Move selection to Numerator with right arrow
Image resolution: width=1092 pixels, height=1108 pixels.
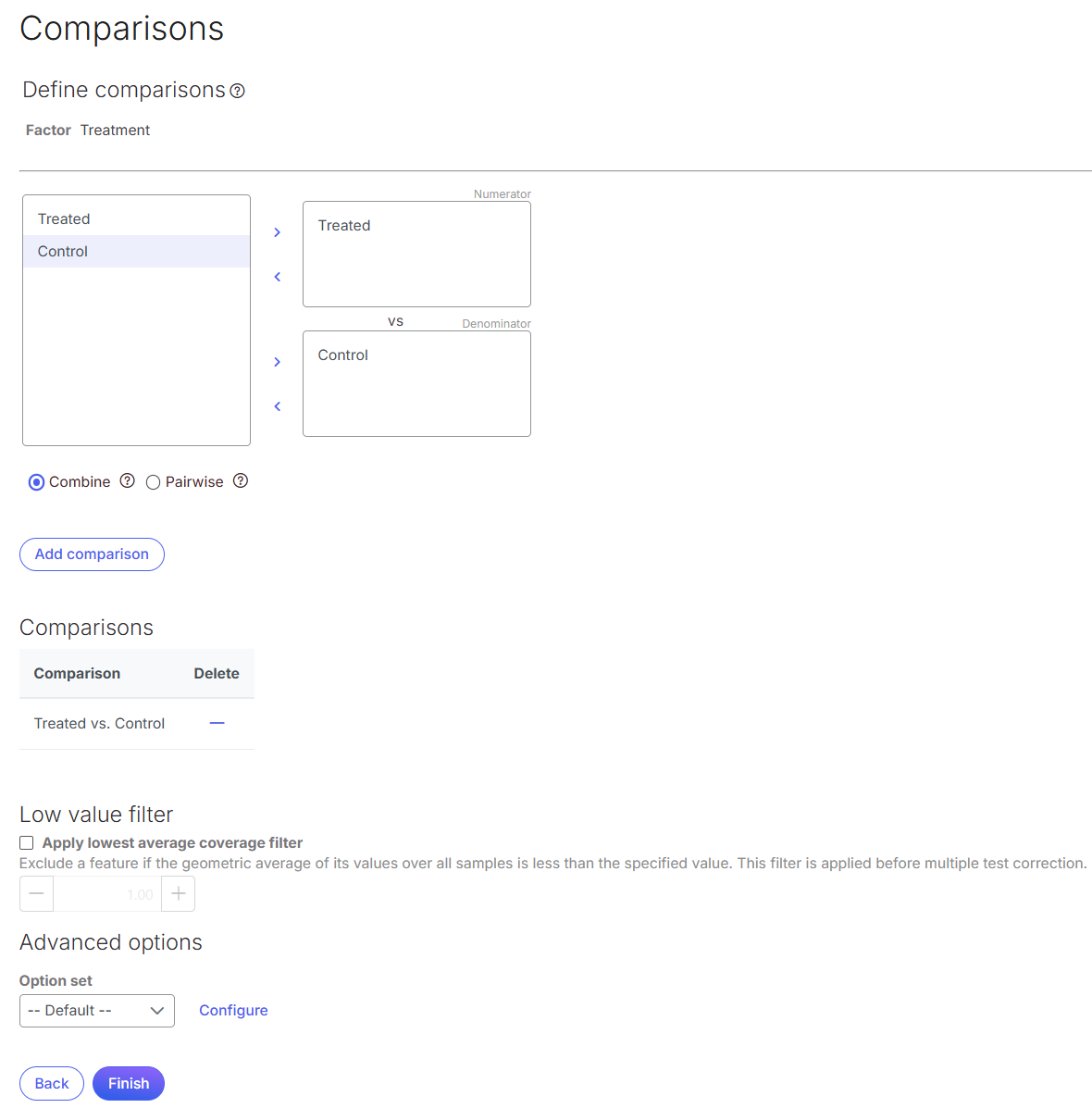tap(277, 232)
